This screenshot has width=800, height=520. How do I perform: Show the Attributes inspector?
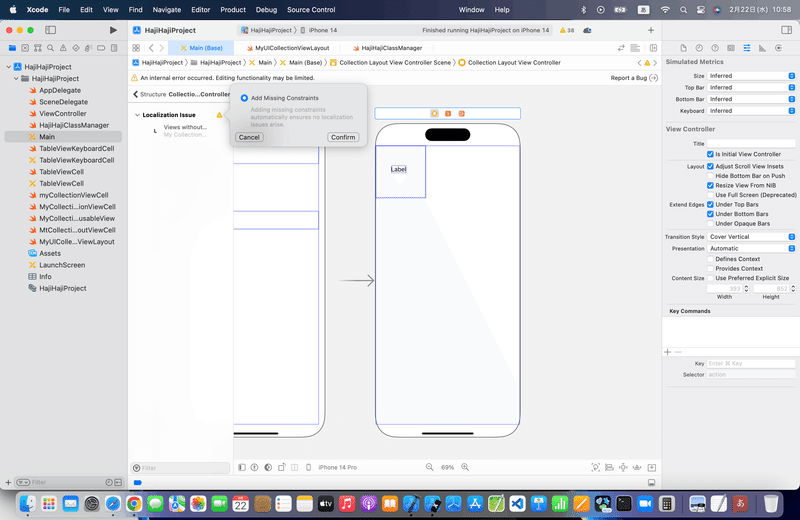[746, 48]
